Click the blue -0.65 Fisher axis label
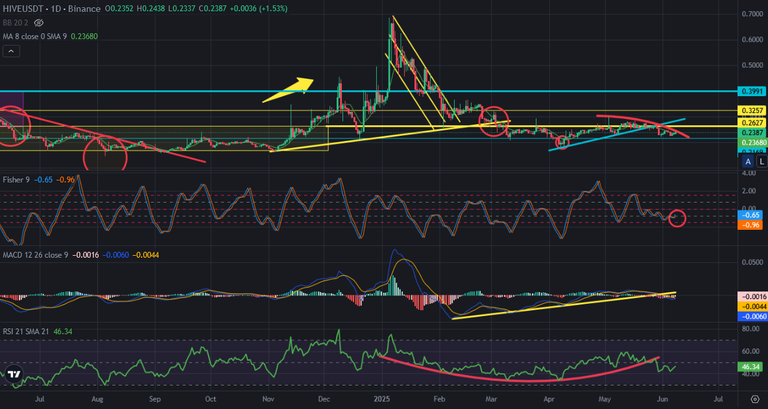The height and width of the screenshot is (409, 768). point(751,215)
